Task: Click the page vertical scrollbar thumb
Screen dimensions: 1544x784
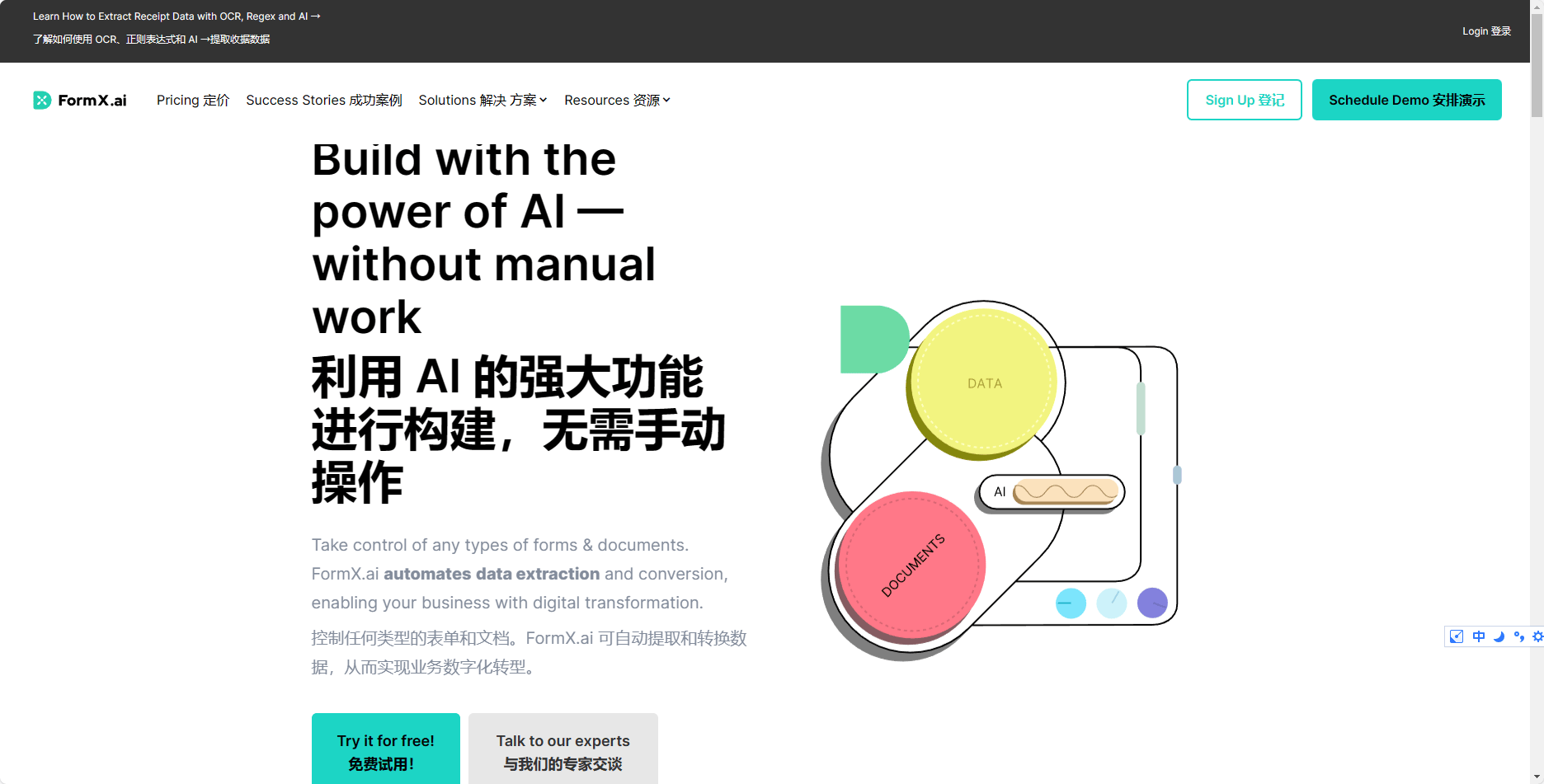Action: click(x=1537, y=66)
